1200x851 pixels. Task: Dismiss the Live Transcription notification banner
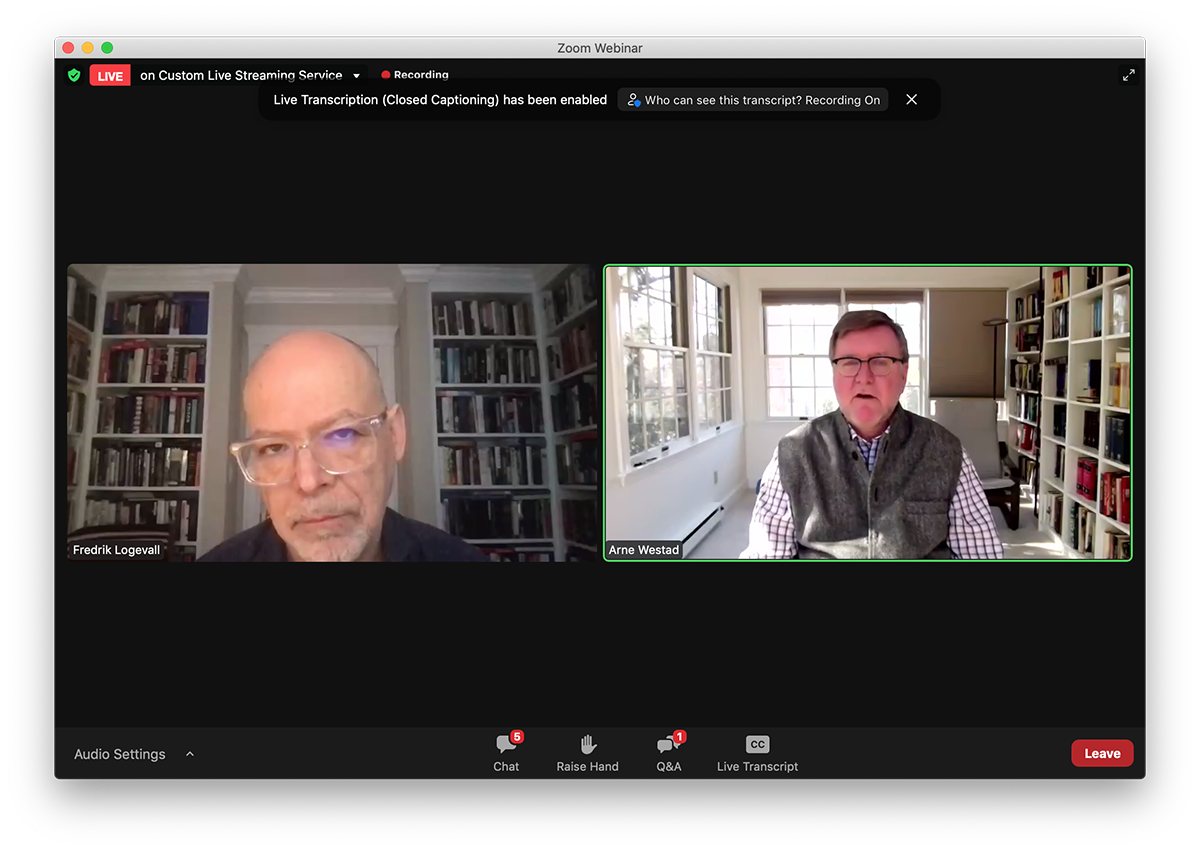tap(911, 100)
